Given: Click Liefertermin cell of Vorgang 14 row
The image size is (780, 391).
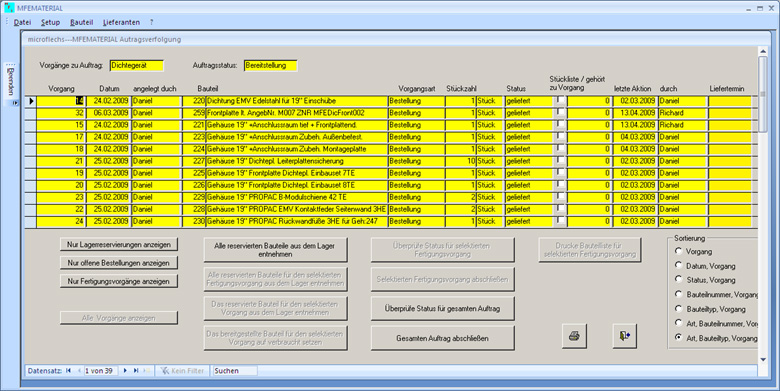Looking at the screenshot, I should pyautogui.click(x=730, y=101).
